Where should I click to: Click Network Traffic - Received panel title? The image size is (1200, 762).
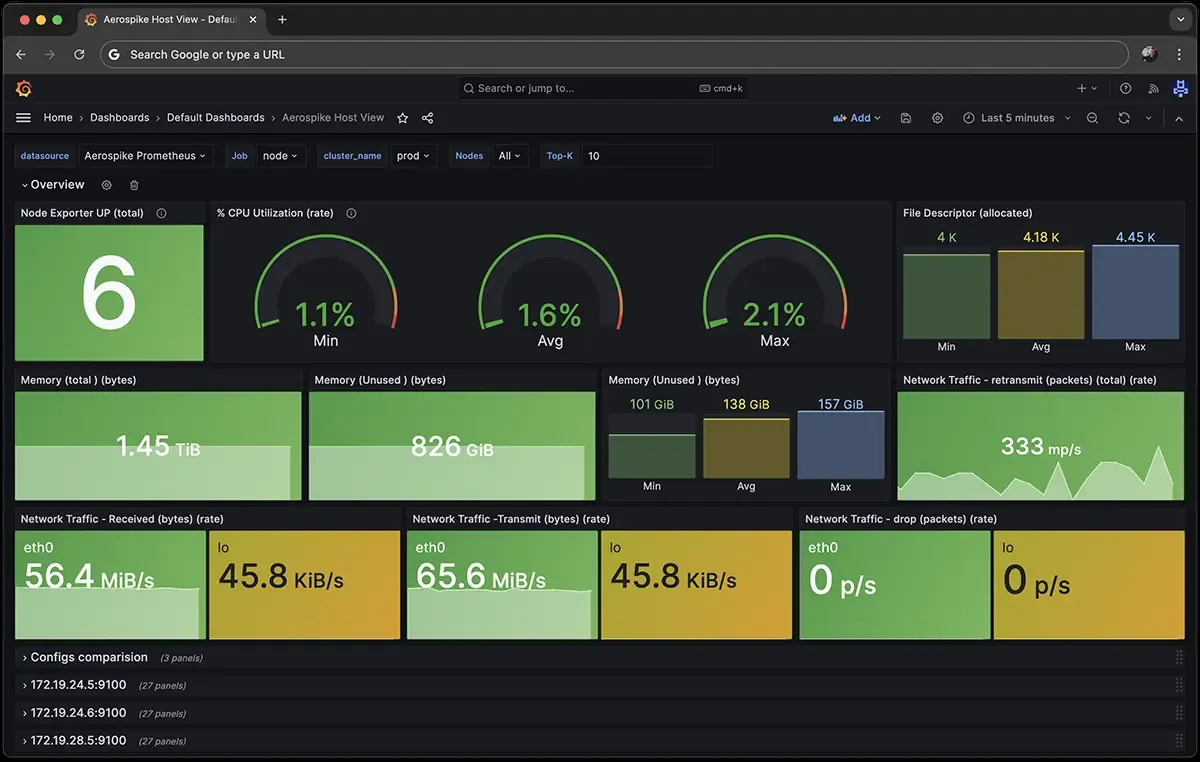point(122,519)
